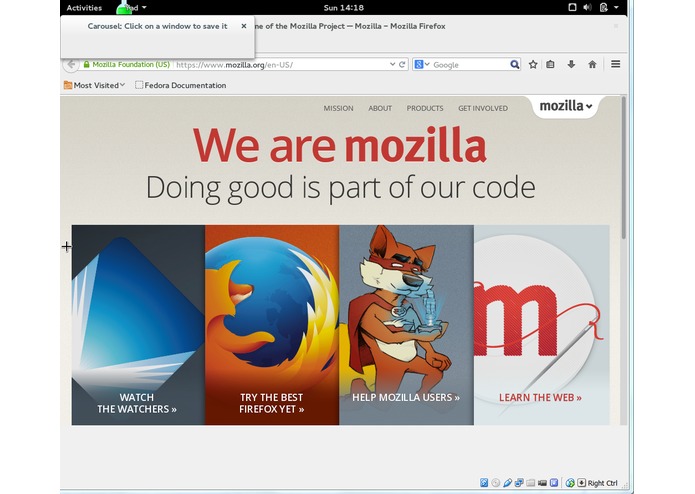Viewport: 695px width, 494px height.
Task: Click 'Doing good is part of our code'
Action: point(340,188)
